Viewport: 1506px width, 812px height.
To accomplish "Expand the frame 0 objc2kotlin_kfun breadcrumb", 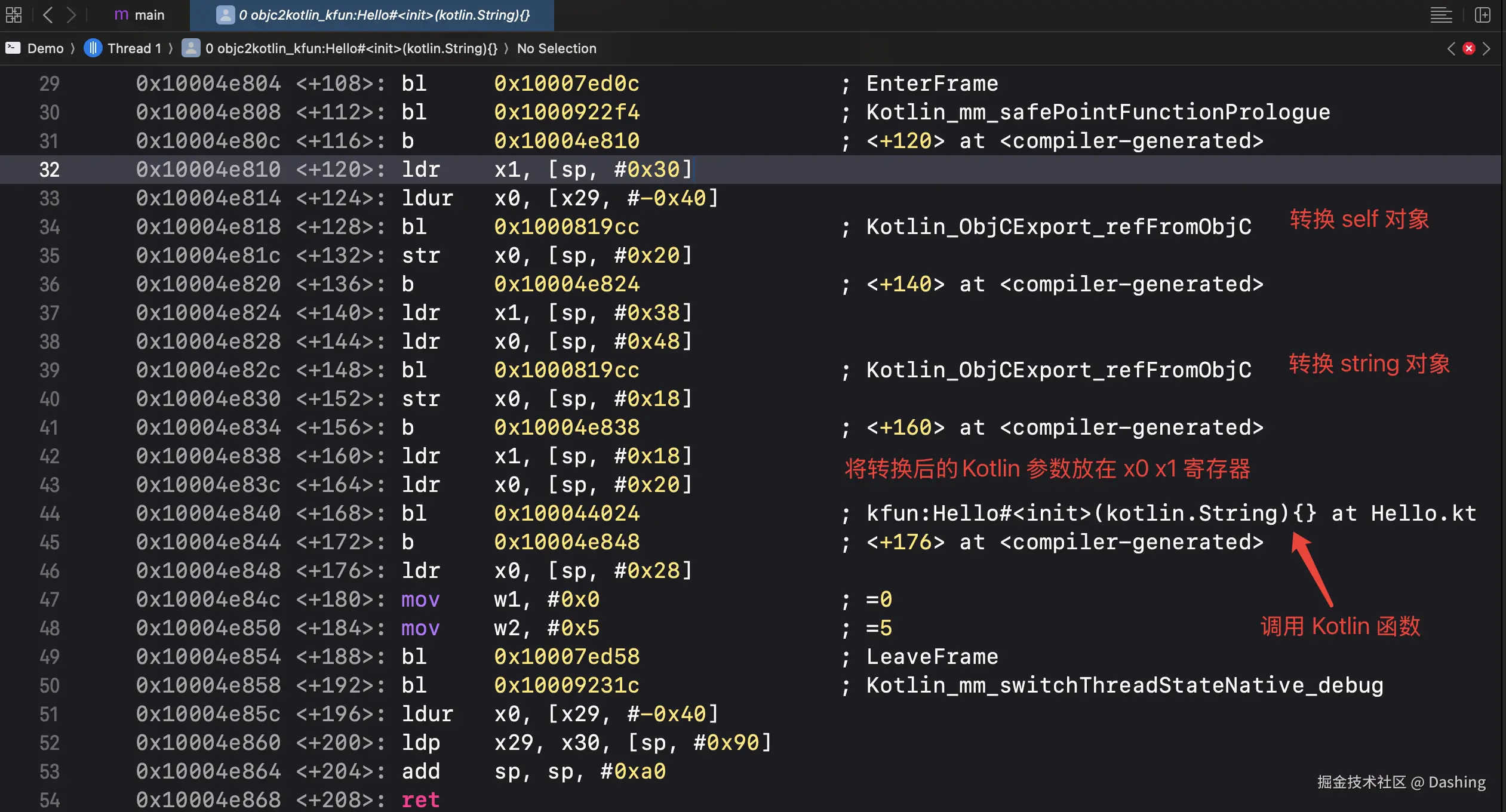I will point(350,48).
